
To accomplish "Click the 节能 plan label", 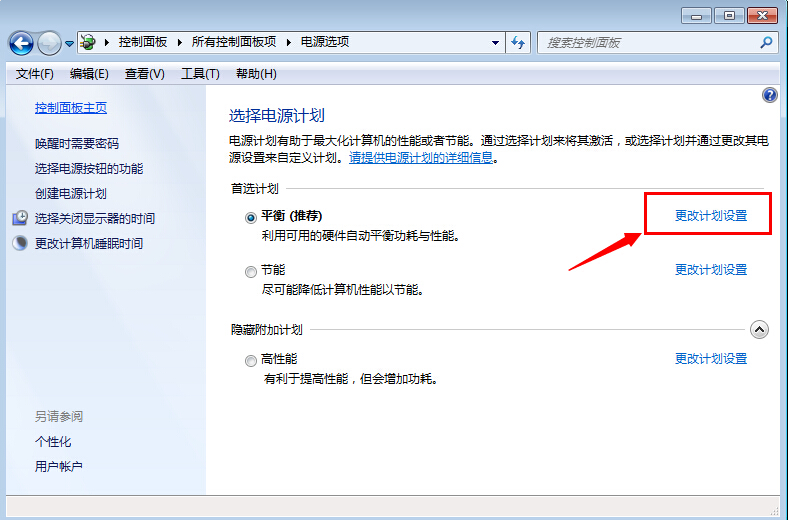I will pos(273,270).
